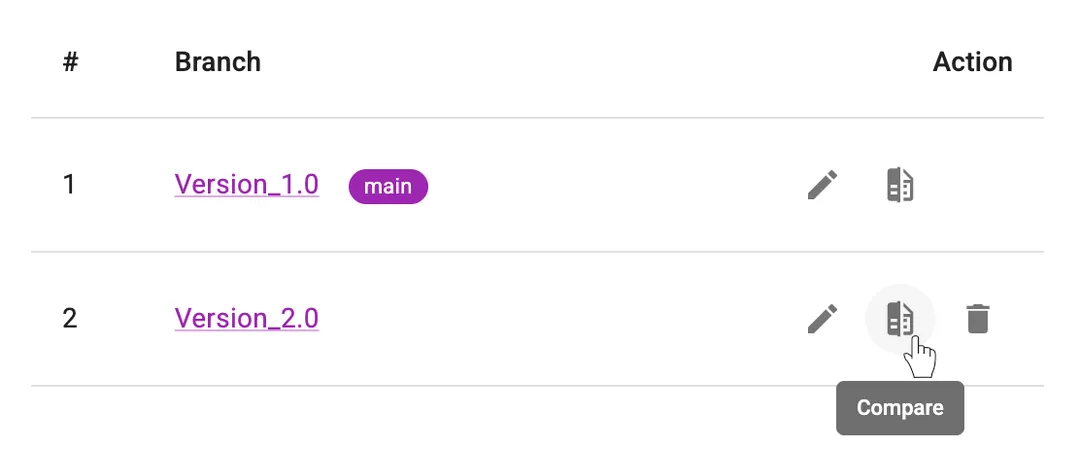The image size is (1080, 453).
Task: Select row number 2 cell
Action: point(69,319)
